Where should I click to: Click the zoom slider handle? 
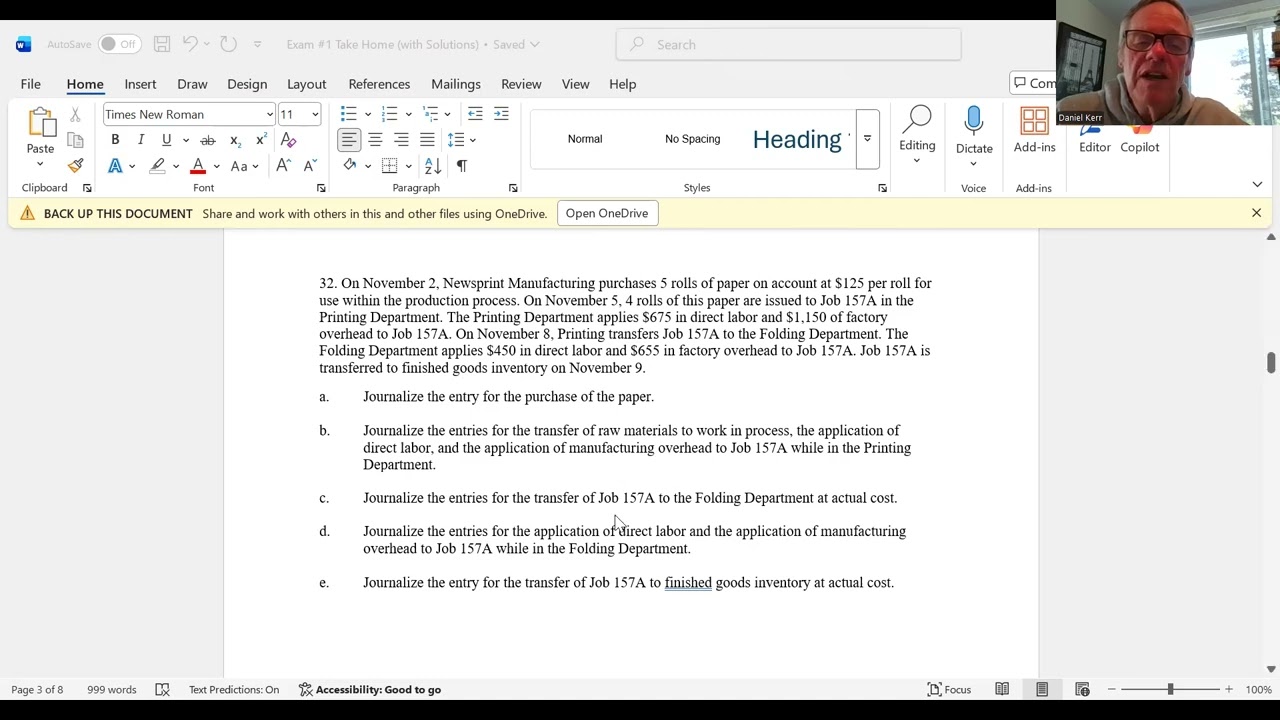point(1170,689)
